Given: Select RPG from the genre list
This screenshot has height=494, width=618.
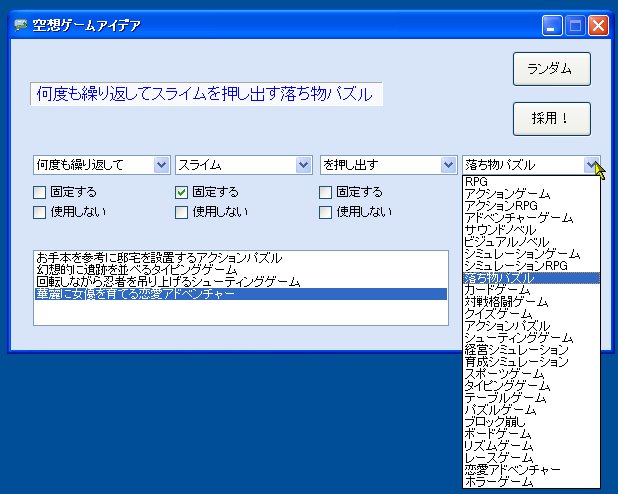Looking at the screenshot, I should [x=531, y=182].
